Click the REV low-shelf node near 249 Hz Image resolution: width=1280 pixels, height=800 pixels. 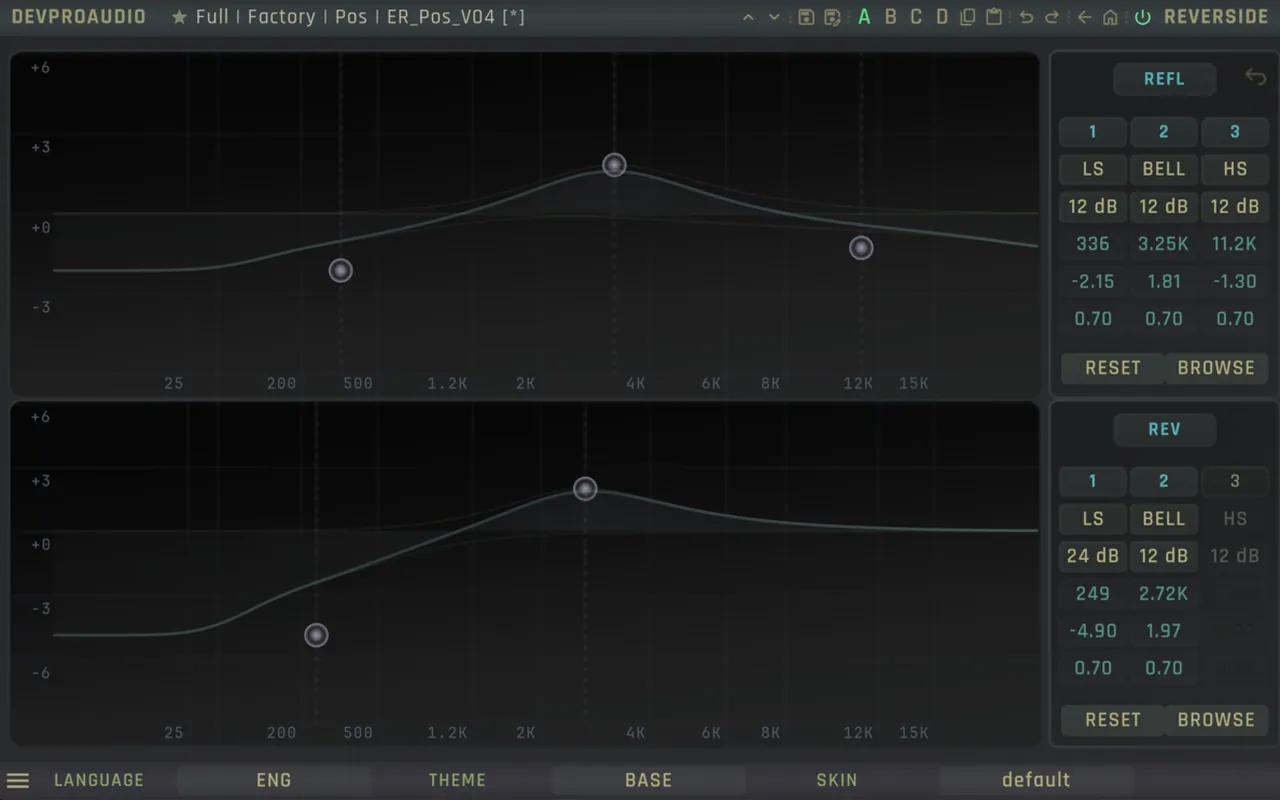[x=316, y=635]
